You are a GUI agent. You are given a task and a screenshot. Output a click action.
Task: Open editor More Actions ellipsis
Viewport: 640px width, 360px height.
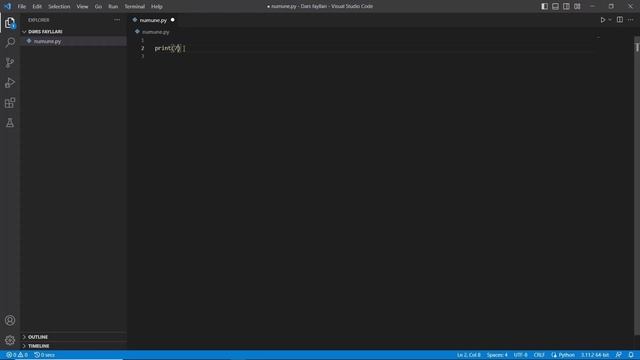coord(631,20)
